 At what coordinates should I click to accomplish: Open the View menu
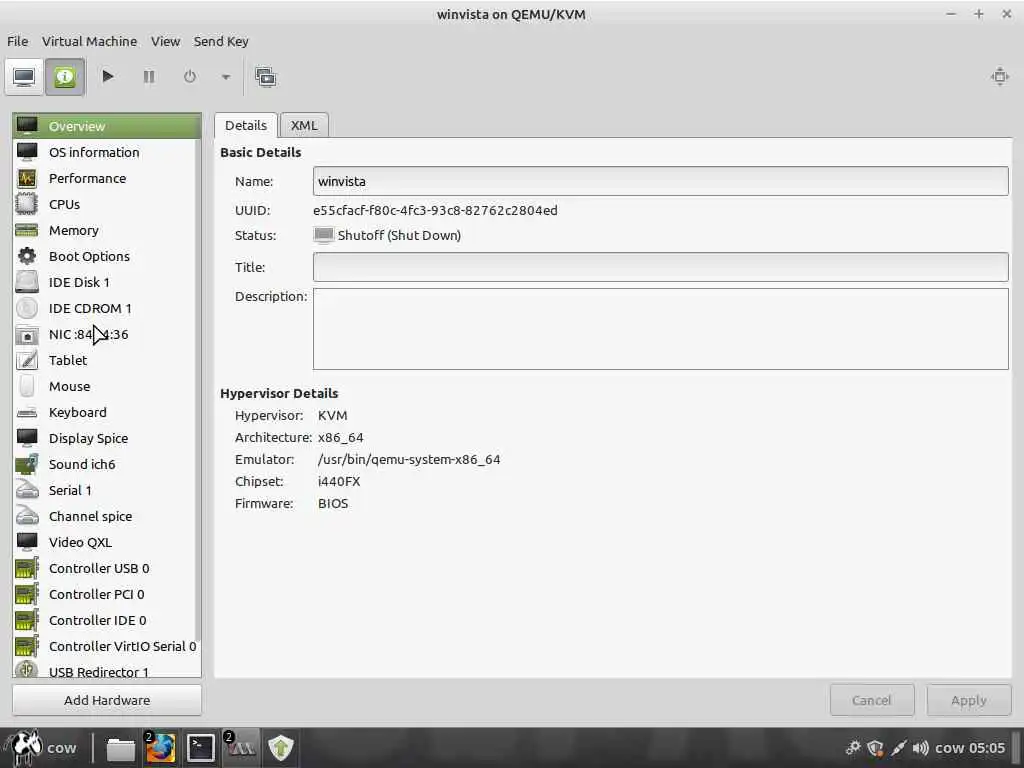(x=165, y=41)
